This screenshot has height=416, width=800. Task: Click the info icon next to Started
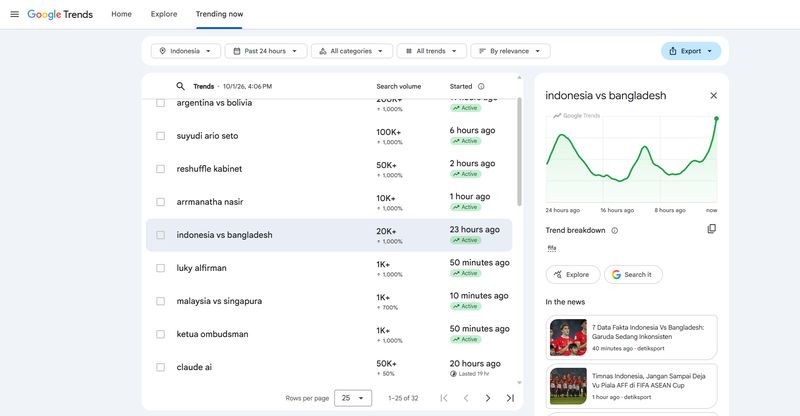click(x=481, y=86)
